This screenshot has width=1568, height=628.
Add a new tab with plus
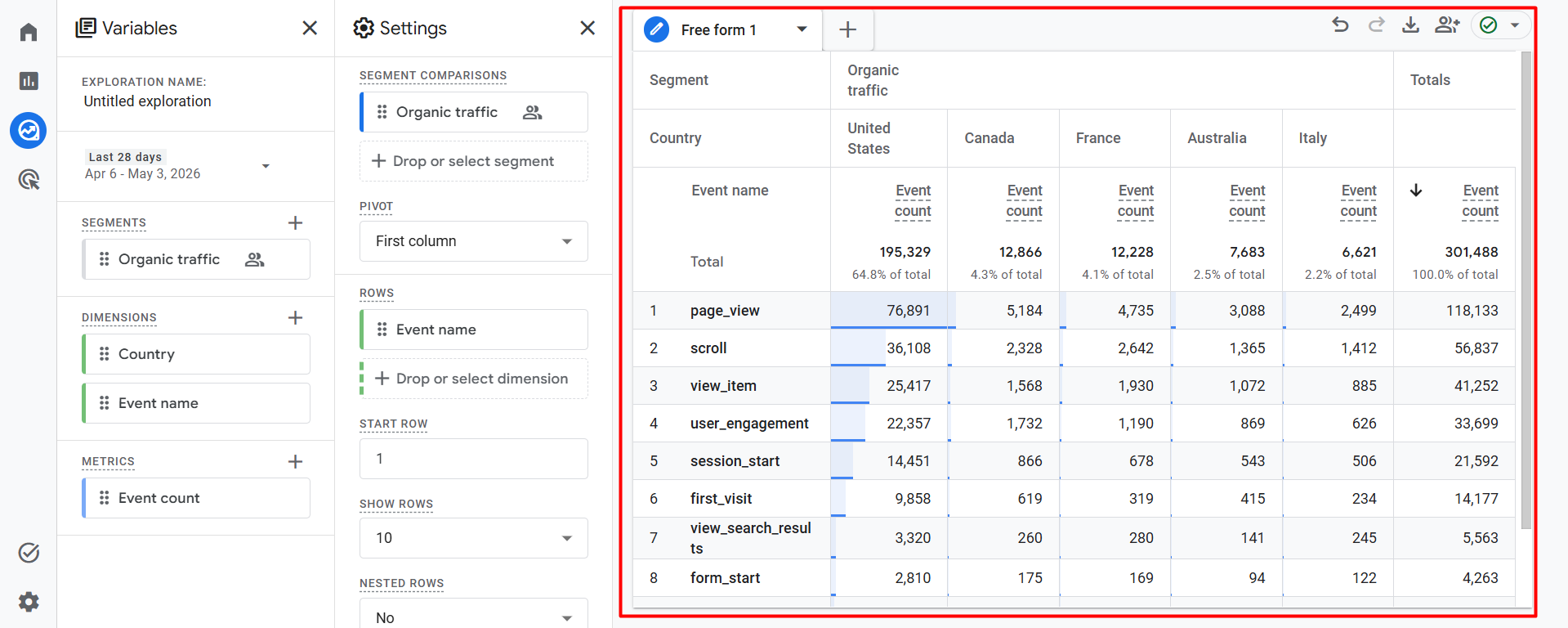pos(848,29)
